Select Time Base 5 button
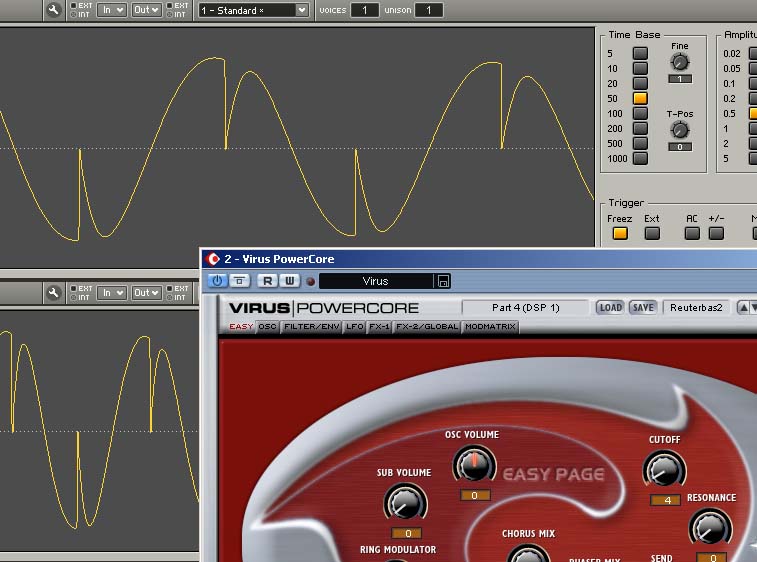The width and height of the screenshot is (757, 562). coord(640,53)
